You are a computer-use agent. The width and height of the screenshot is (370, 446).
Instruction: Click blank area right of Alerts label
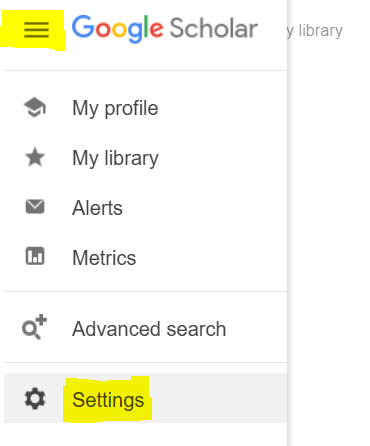pos(205,208)
